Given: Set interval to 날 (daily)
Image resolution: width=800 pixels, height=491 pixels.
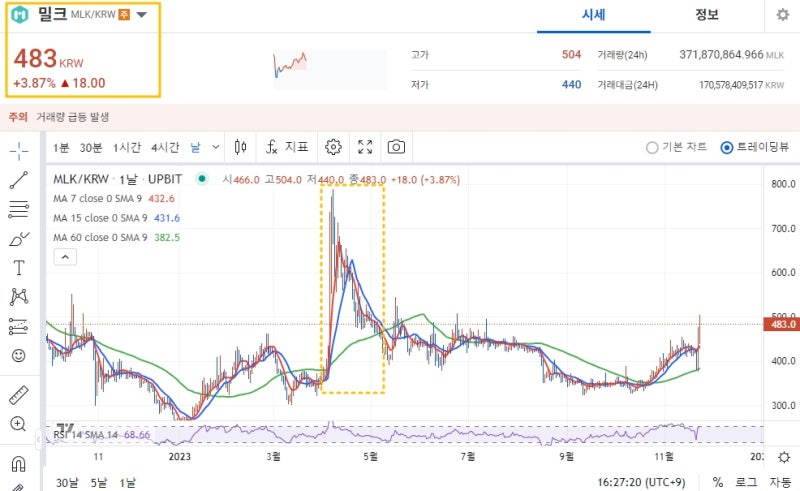Looking at the screenshot, I should pos(196,148).
